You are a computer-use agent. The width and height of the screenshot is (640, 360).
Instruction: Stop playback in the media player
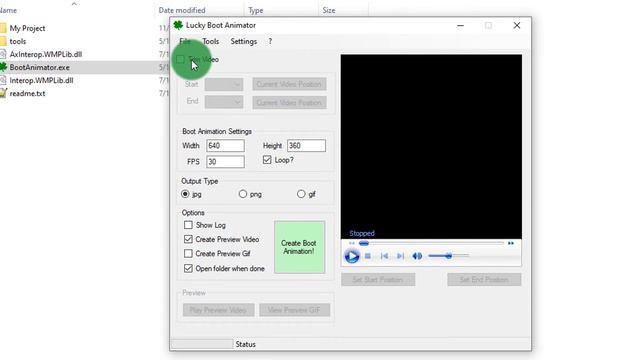368,256
